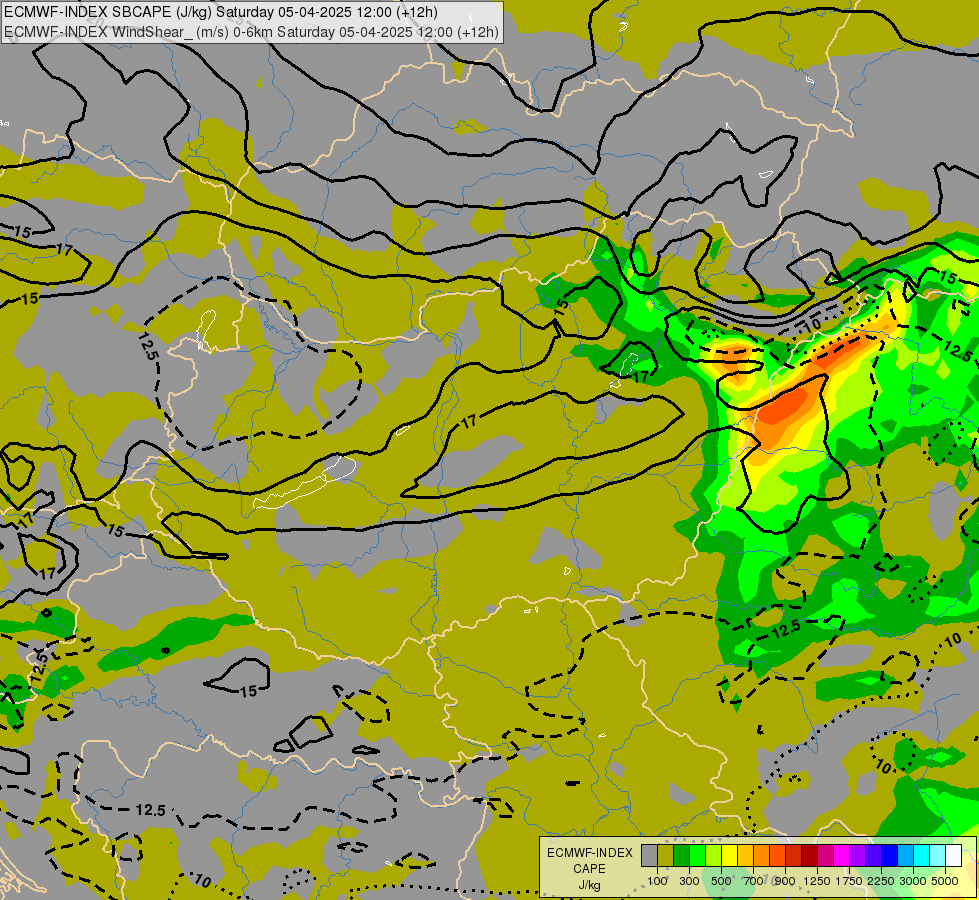The image size is (979, 900).
Task: Click the legend value 900
Action: (x=785, y=881)
